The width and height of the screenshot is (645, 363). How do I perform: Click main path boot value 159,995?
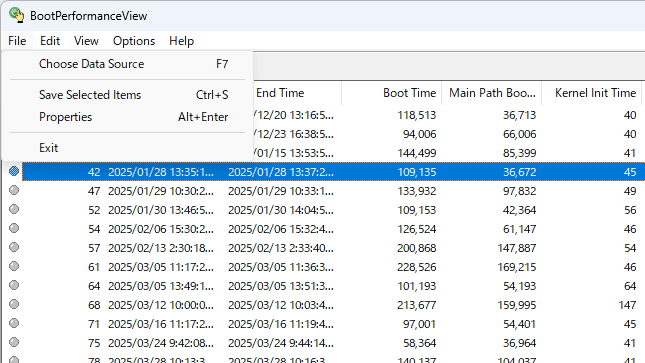[x=517, y=305]
